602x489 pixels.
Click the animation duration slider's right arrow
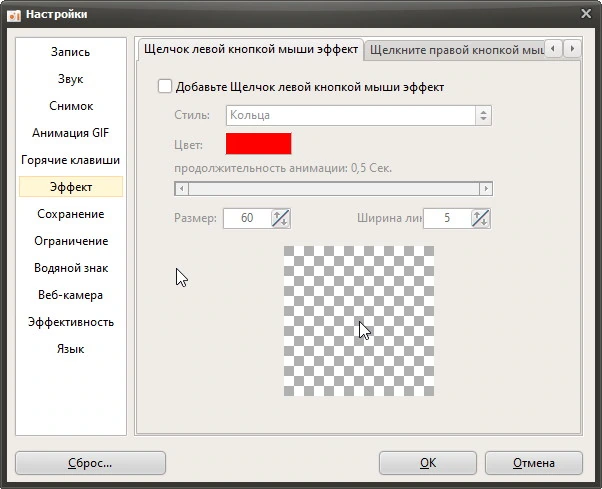pyautogui.click(x=486, y=188)
